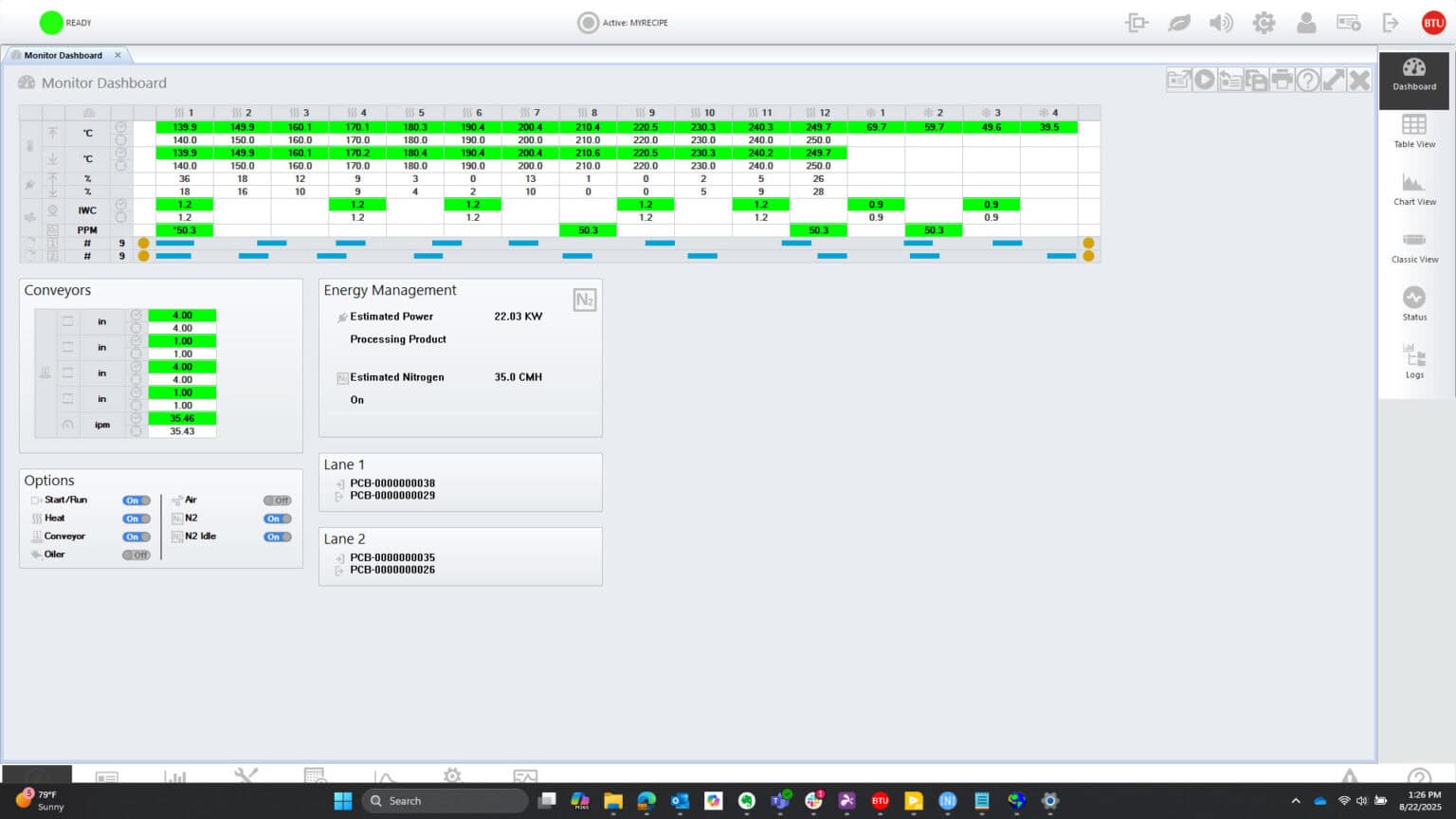Image resolution: width=1456 pixels, height=819 pixels.
Task: Click the N2 button in Energy Management
Action: click(x=584, y=300)
